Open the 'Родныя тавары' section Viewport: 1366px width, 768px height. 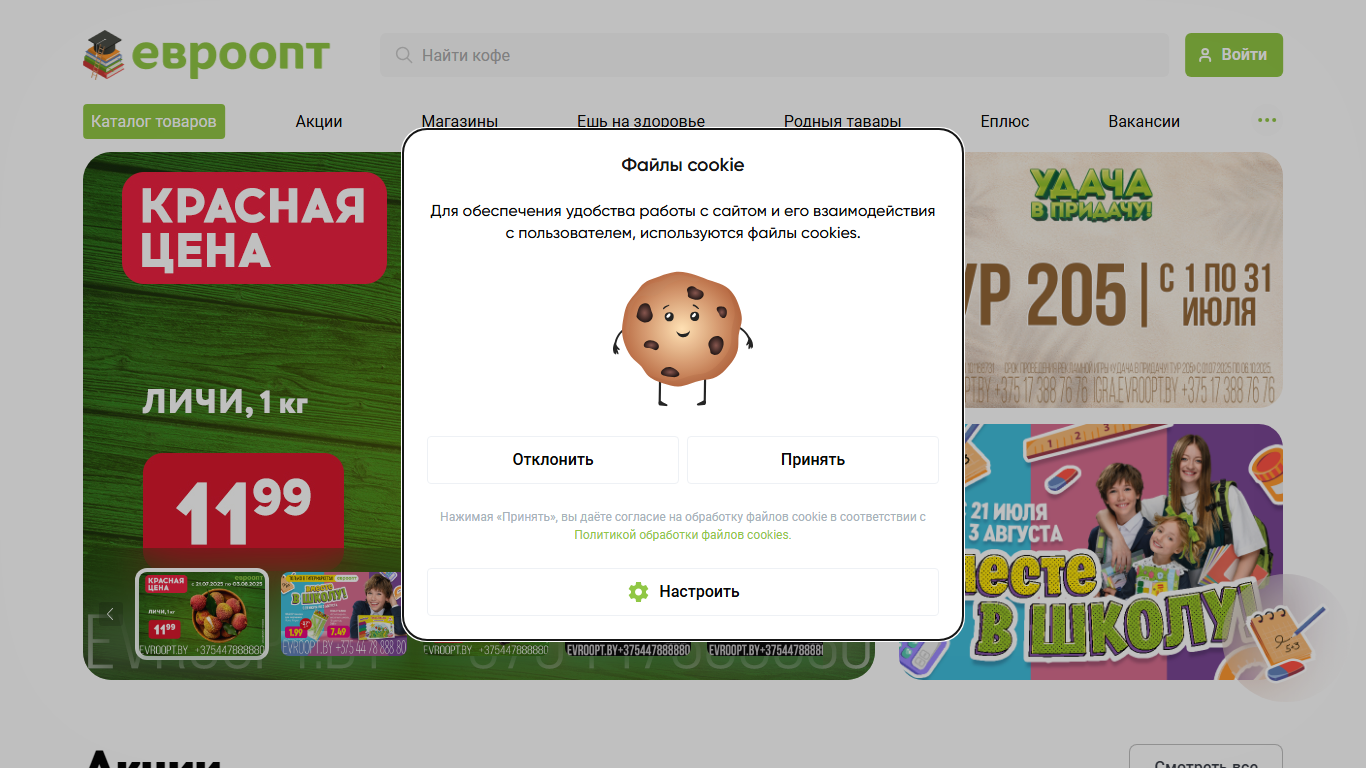click(843, 122)
